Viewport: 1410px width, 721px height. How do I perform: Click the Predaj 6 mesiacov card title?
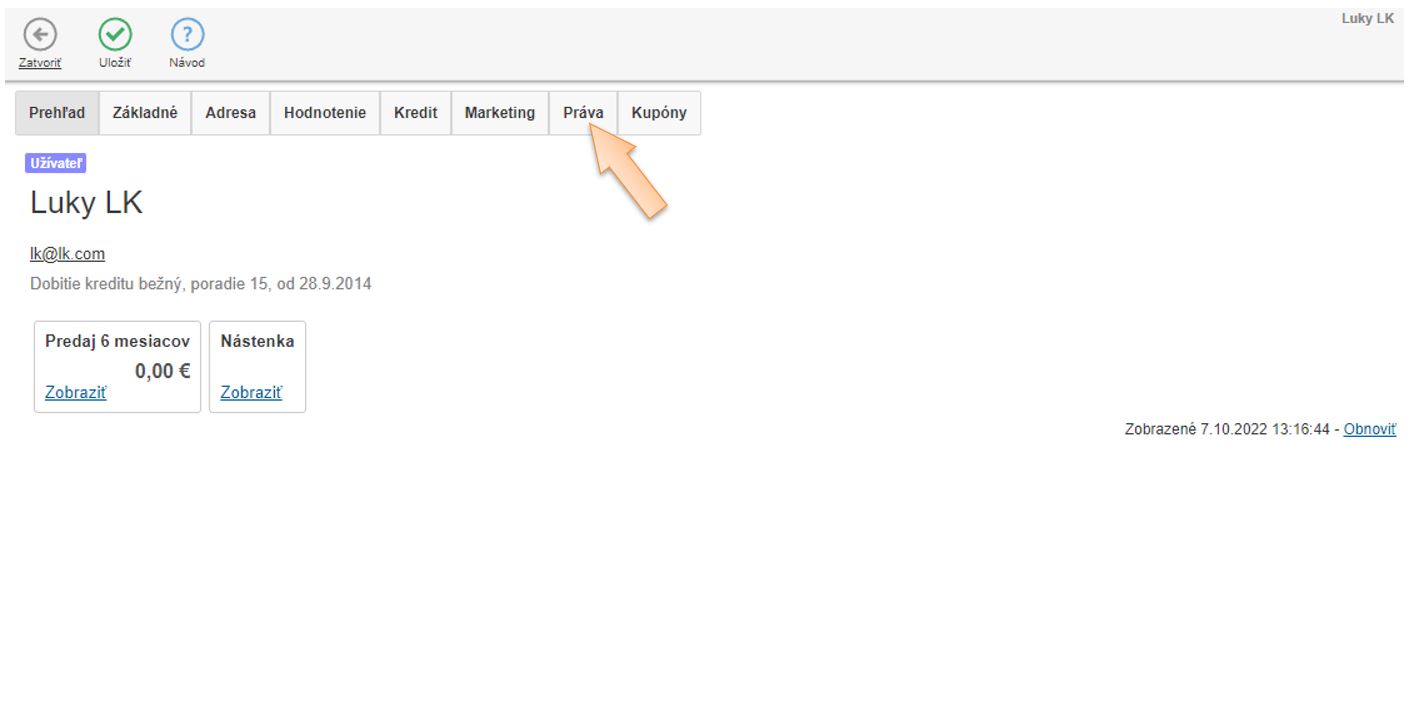[x=117, y=341]
